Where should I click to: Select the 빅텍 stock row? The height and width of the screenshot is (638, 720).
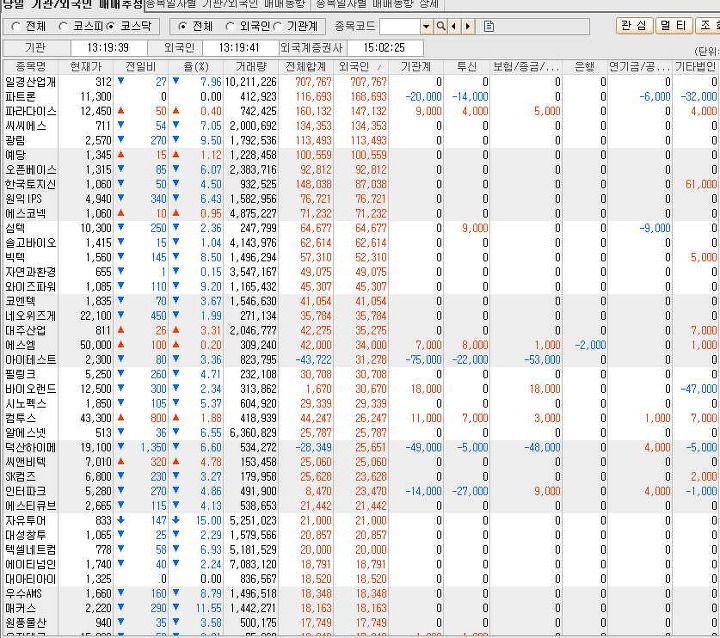click(360, 258)
